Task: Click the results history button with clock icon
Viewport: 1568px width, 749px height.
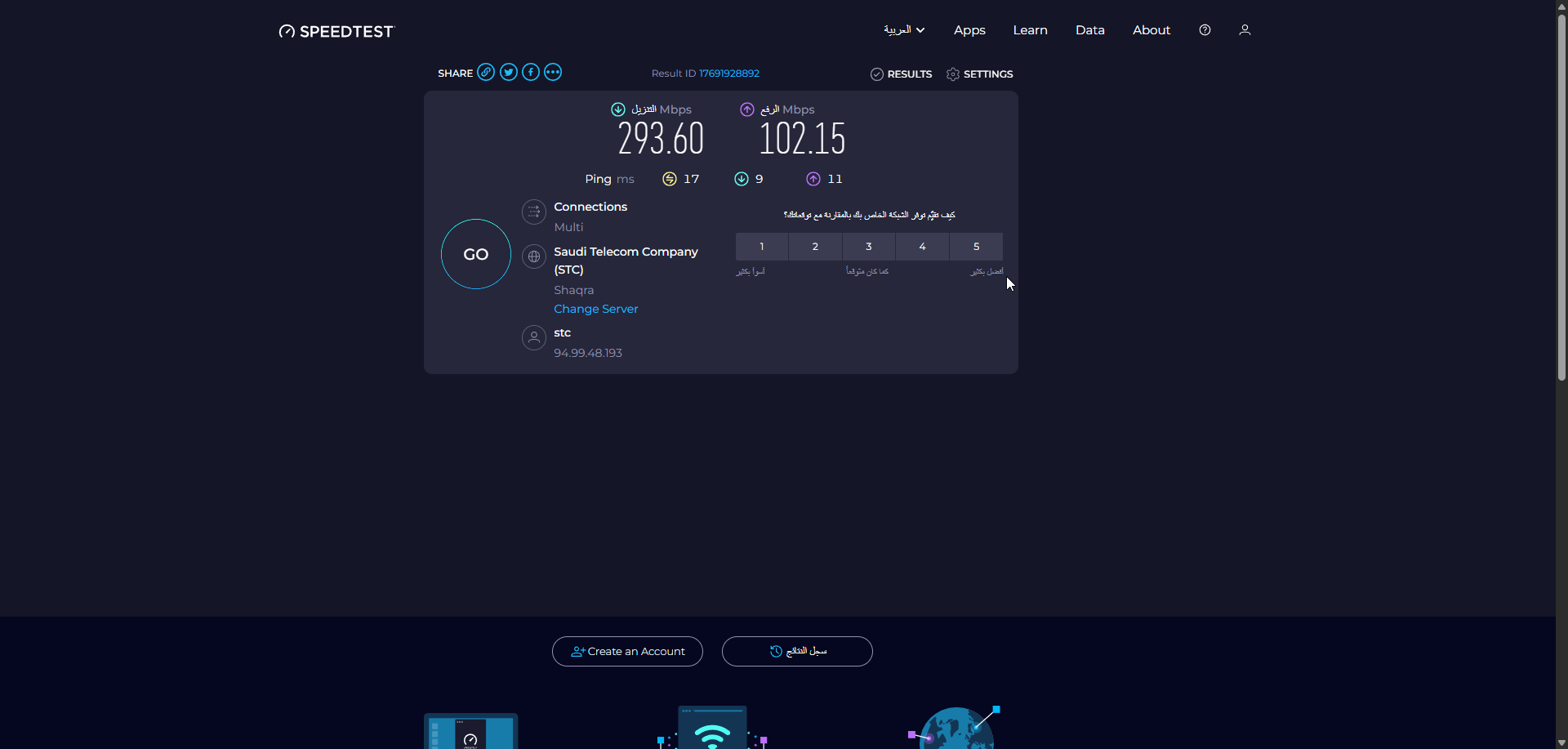Action: [x=797, y=651]
